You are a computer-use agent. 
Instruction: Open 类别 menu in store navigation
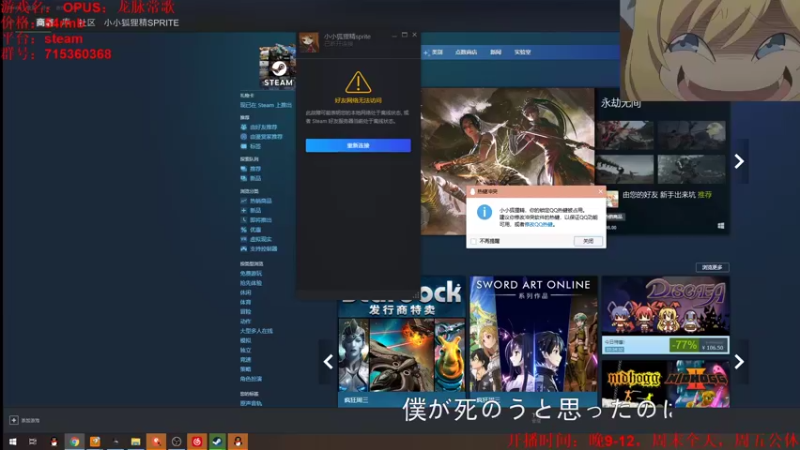437,52
